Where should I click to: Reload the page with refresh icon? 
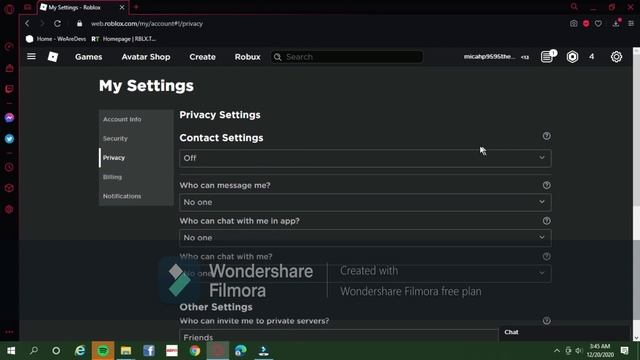coord(58,24)
